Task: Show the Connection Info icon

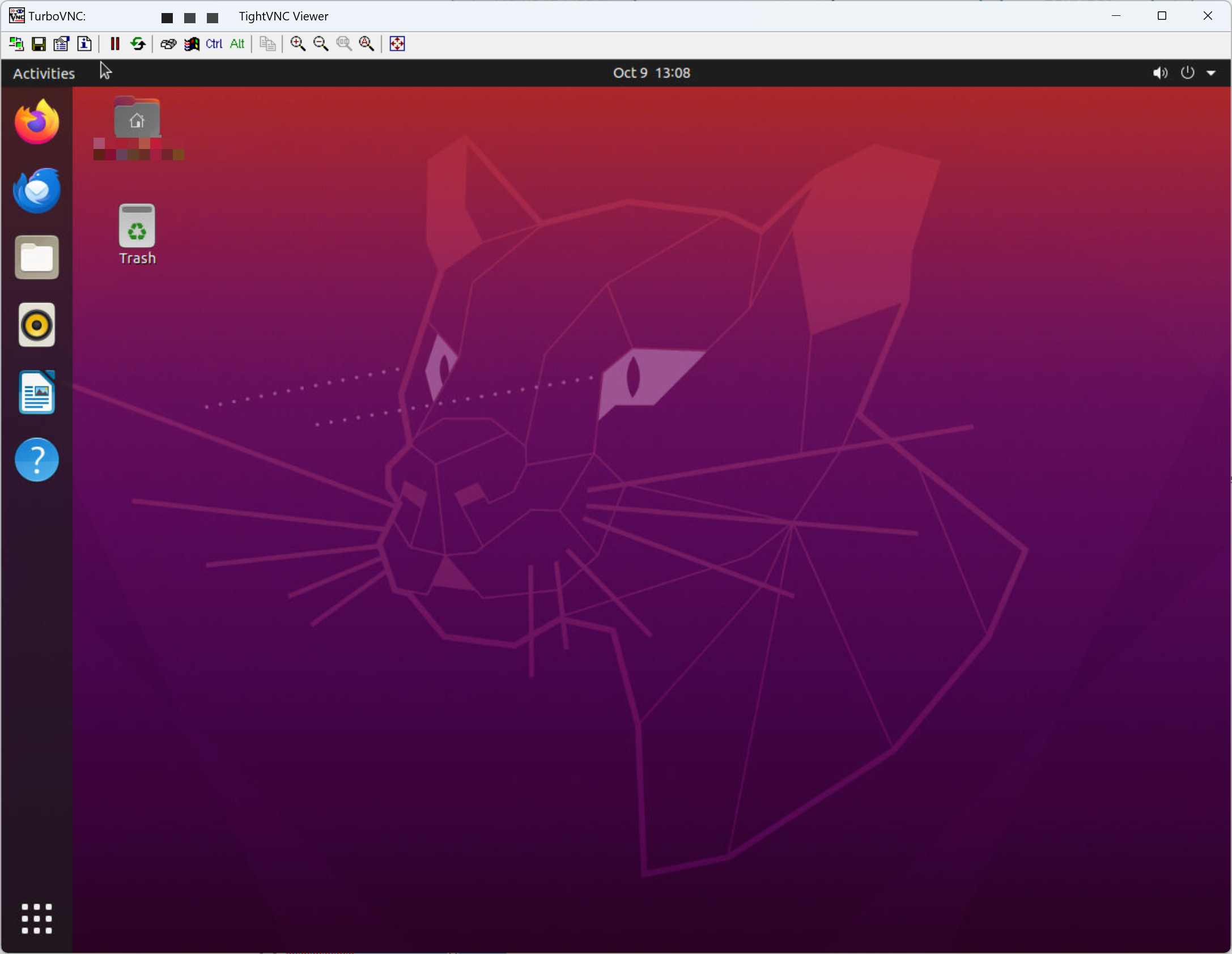Action: (84, 44)
